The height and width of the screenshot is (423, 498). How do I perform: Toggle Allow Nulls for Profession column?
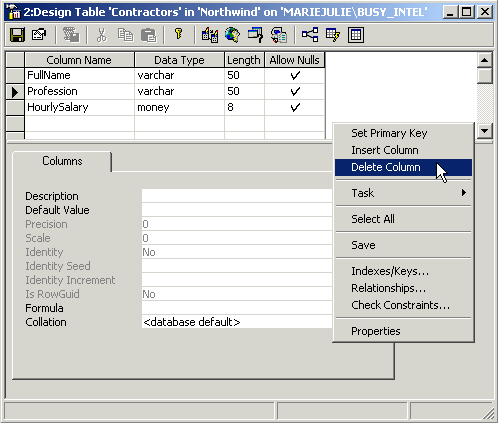tap(295, 91)
